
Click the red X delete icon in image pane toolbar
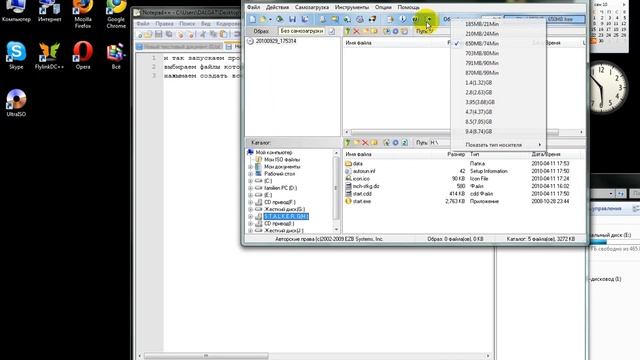tap(356, 31)
